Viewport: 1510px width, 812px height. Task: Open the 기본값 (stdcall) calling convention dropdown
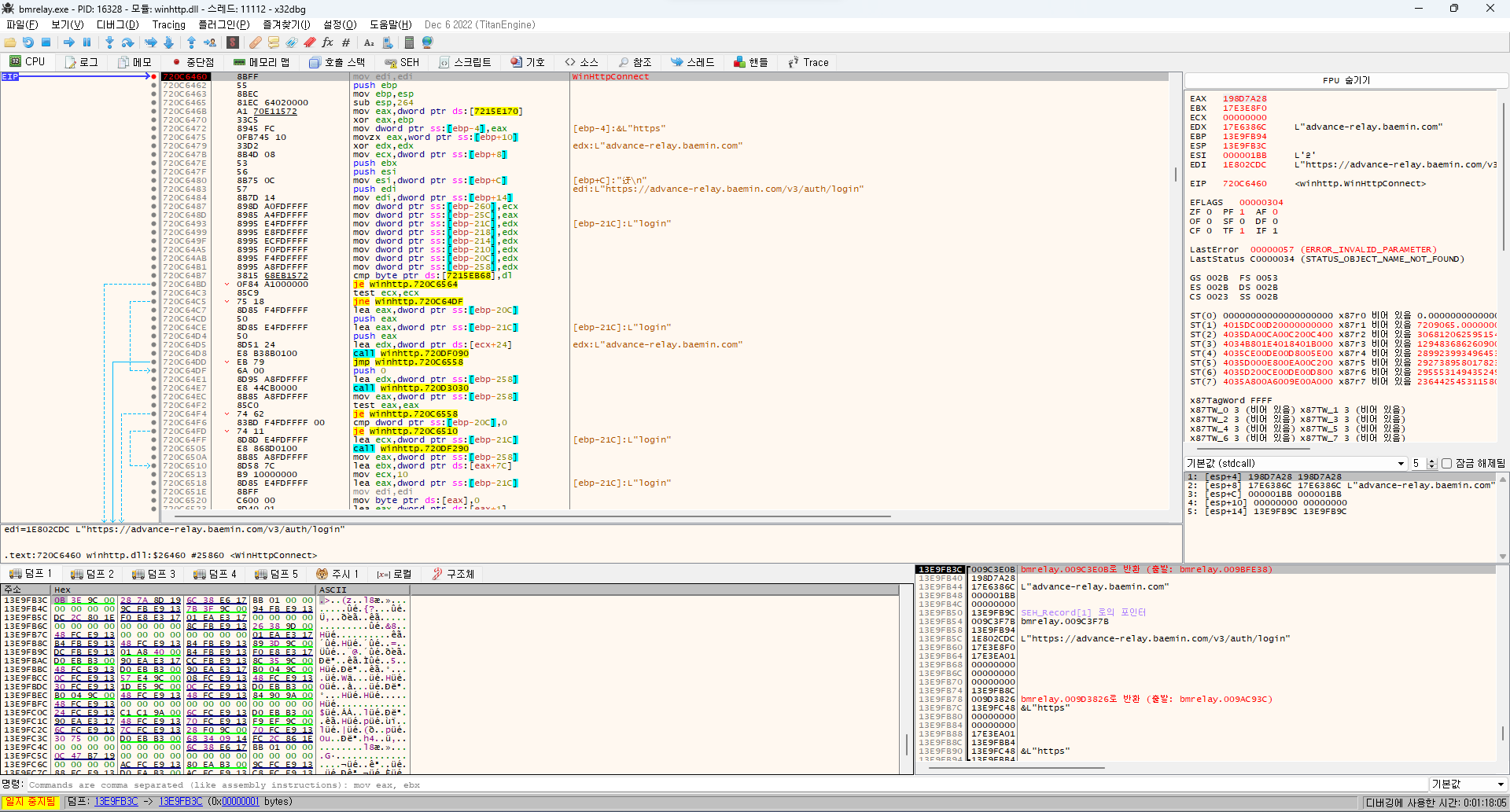(x=1295, y=464)
